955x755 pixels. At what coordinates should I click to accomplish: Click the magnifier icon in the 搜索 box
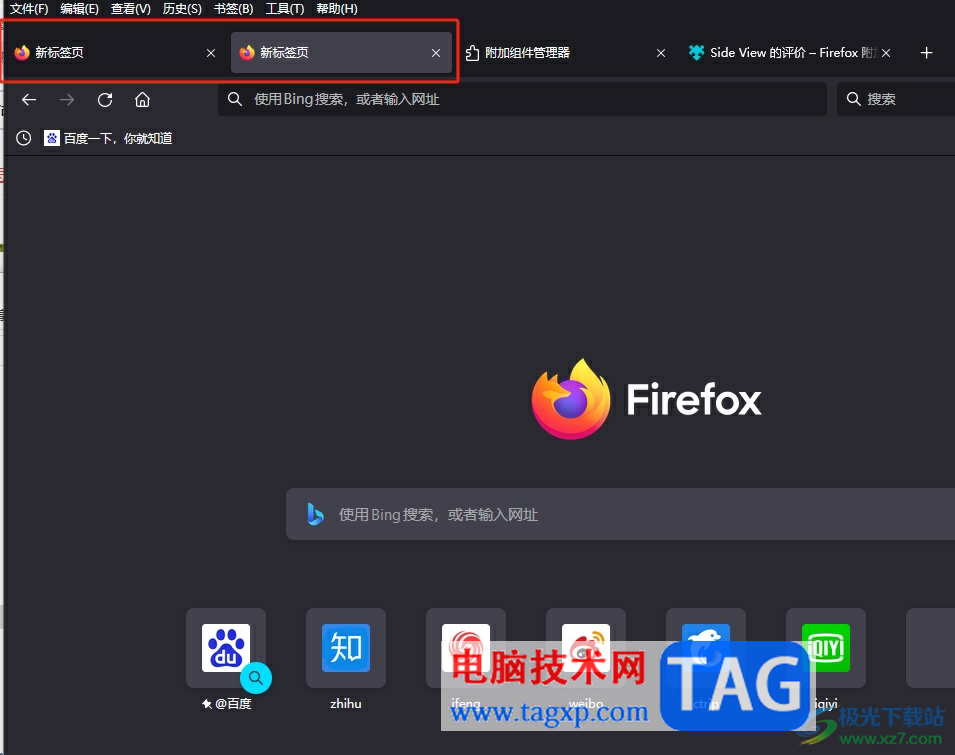854,99
